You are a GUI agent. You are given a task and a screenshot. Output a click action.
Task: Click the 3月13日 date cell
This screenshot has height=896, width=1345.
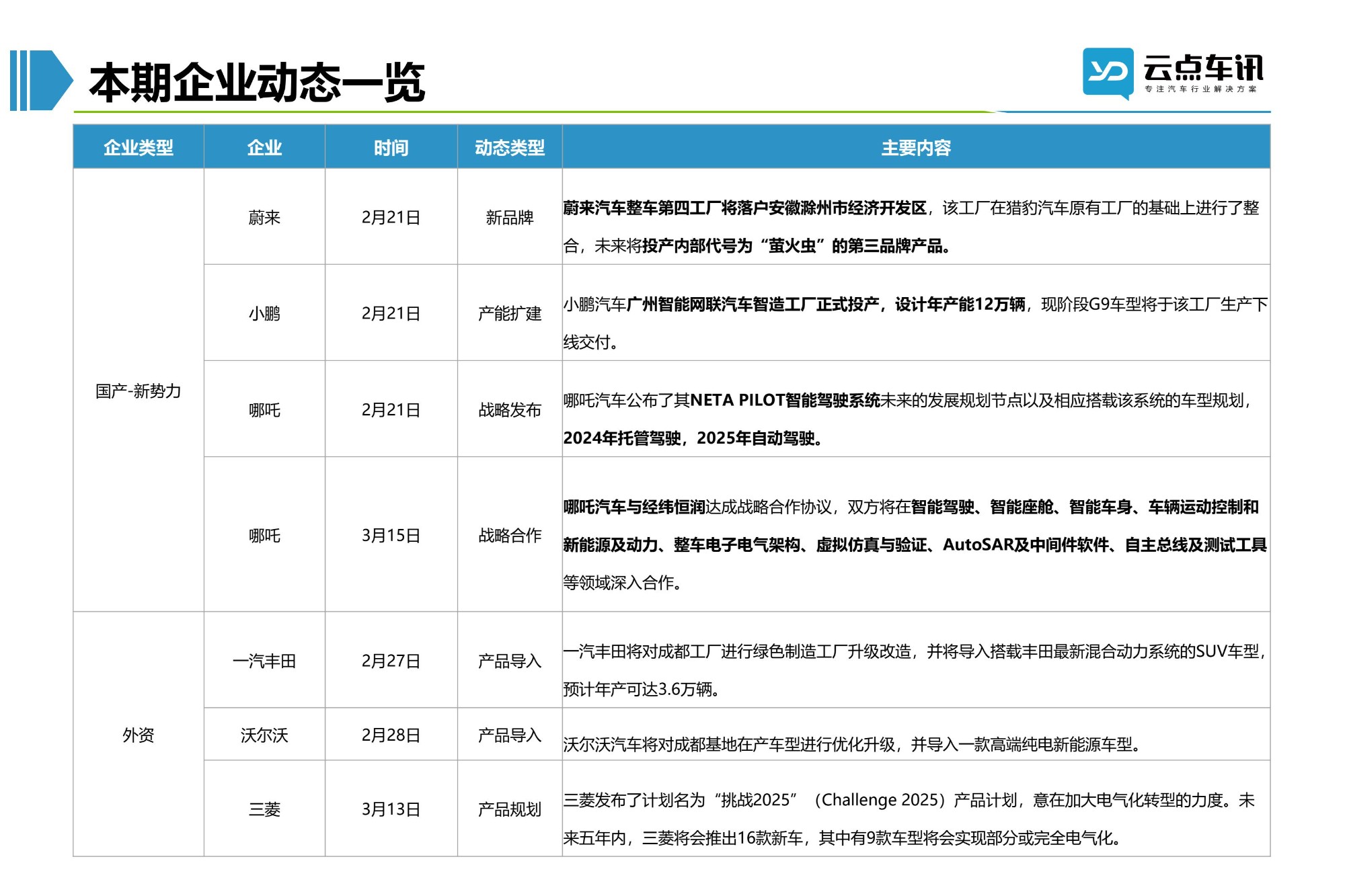[391, 809]
